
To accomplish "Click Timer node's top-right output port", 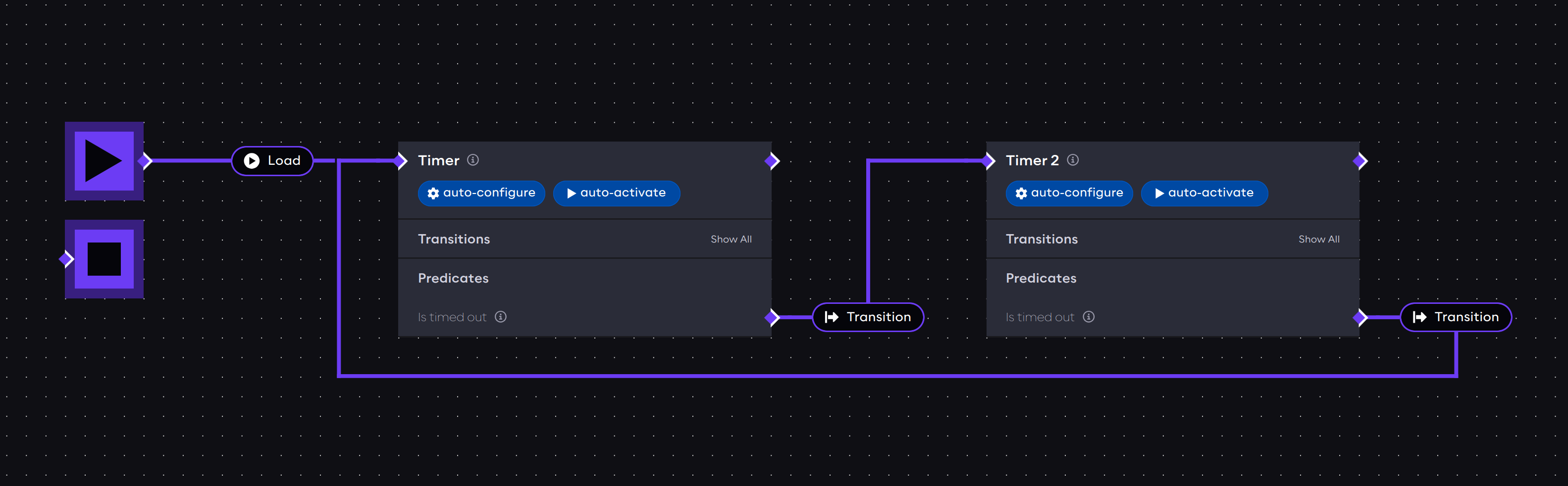I will click(772, 161).
